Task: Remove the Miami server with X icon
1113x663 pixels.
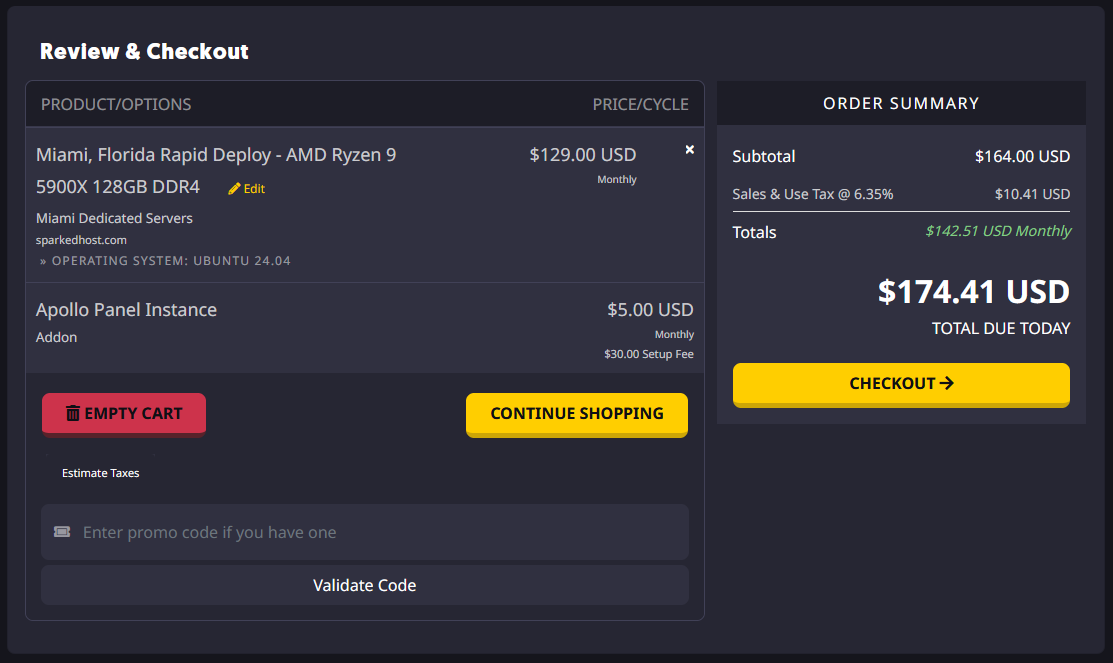Action: (689, 150)
